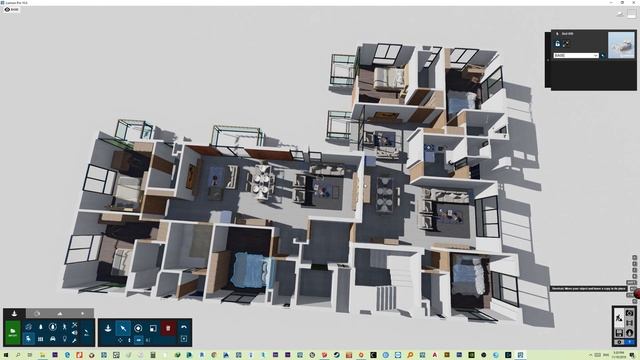Choose the free move option
This screenshot has width=640, height=360.
tap(120, 340)
